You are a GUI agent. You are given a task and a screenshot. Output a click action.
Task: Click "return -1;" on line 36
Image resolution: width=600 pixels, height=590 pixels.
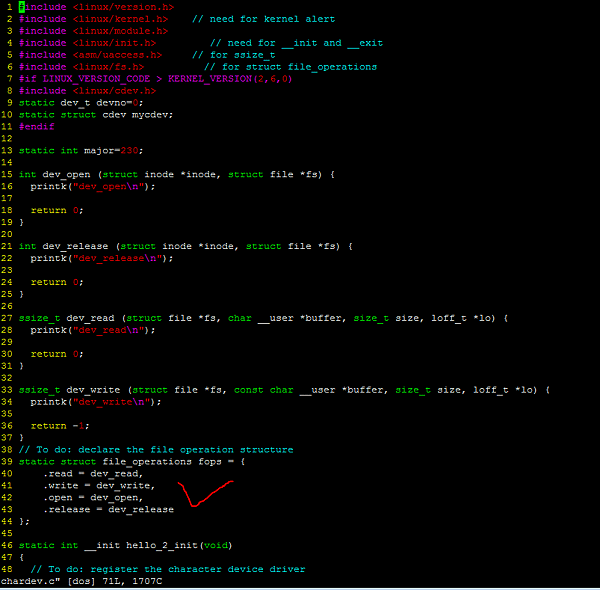60,426
